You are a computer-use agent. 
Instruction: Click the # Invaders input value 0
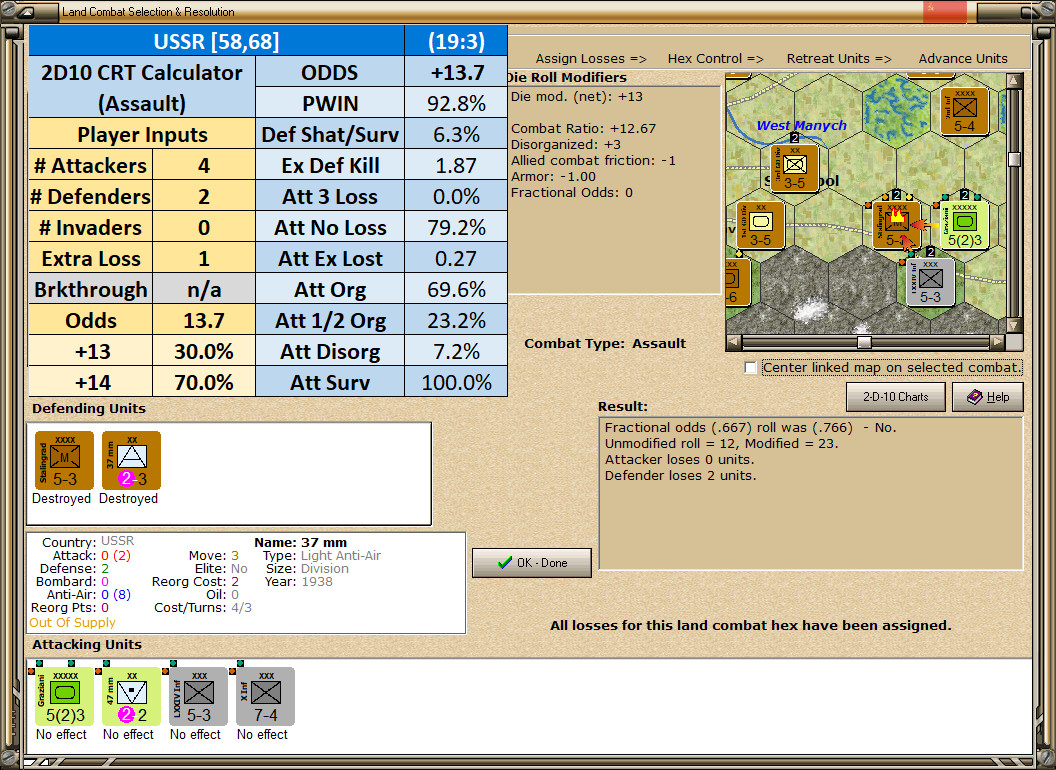tap(204, 227)
